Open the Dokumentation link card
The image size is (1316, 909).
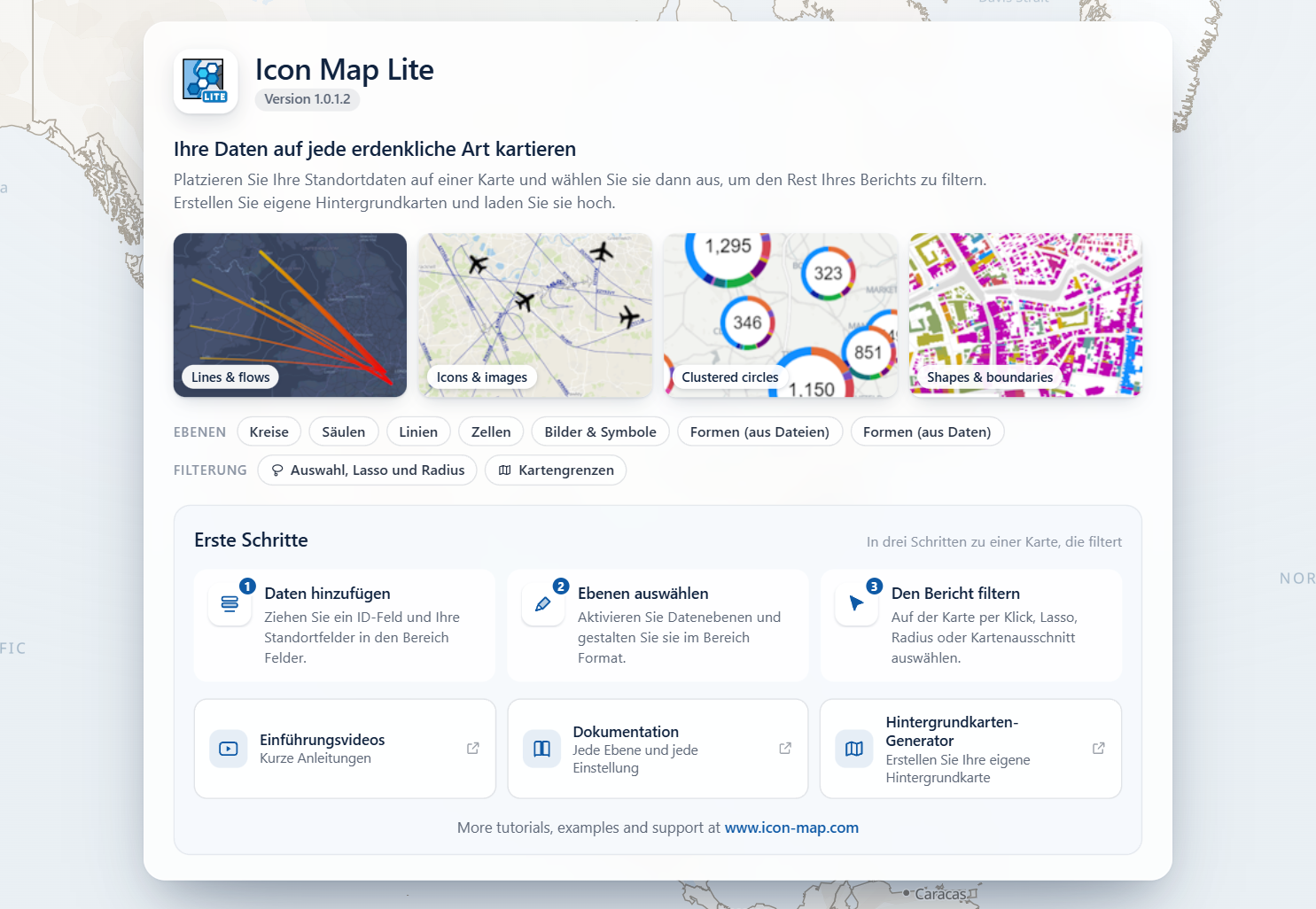click(658, 749)
